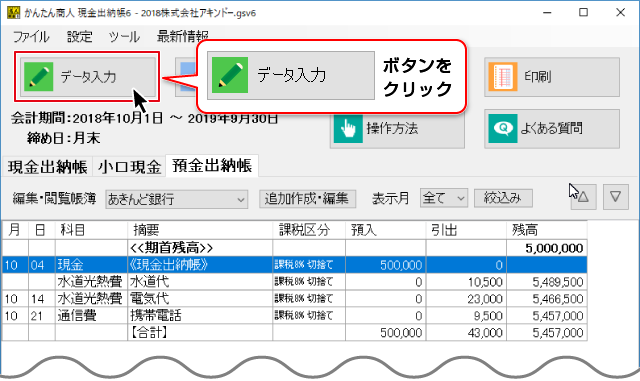Screen dimensions: 640x381
Task: Click the 追加作成・編集 button
Action: [x=307, y=198]
